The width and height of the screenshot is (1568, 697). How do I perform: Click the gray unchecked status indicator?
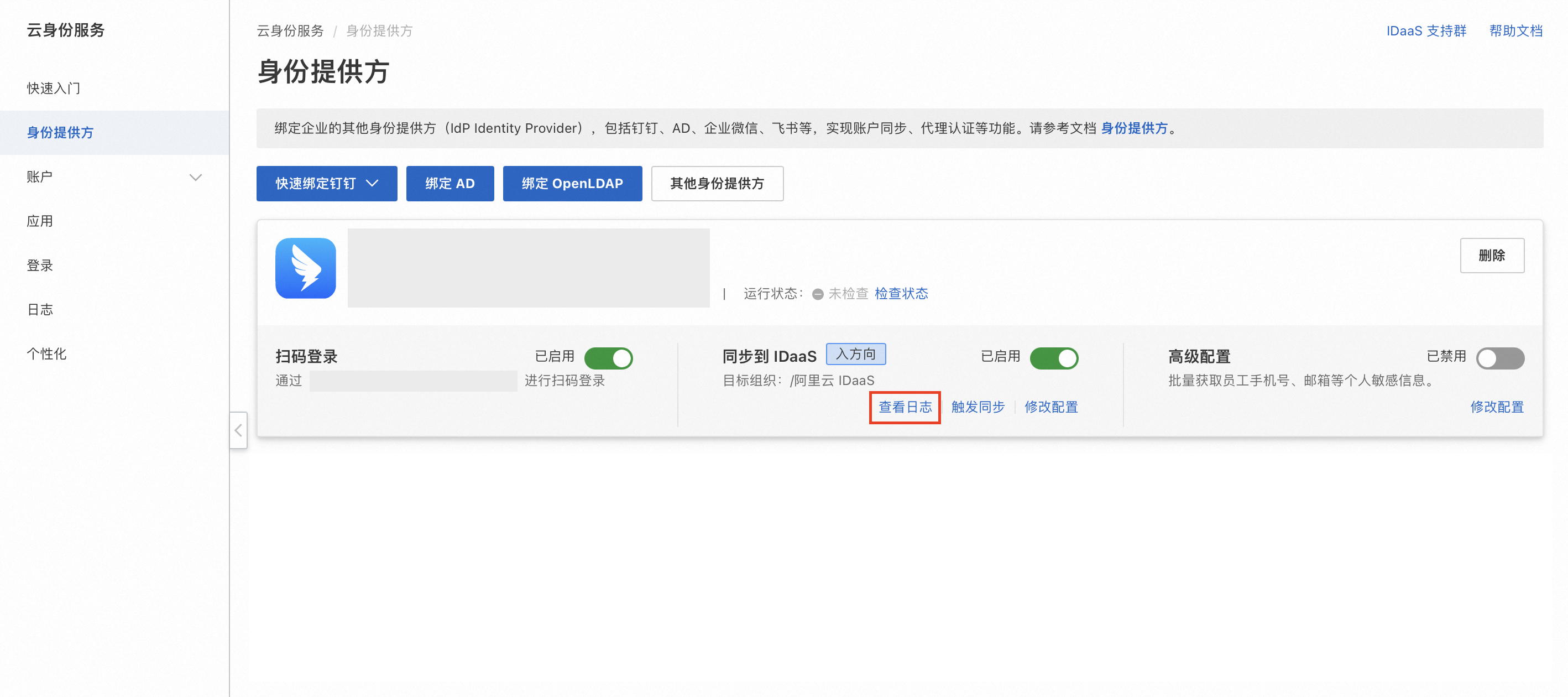point(818,294)
